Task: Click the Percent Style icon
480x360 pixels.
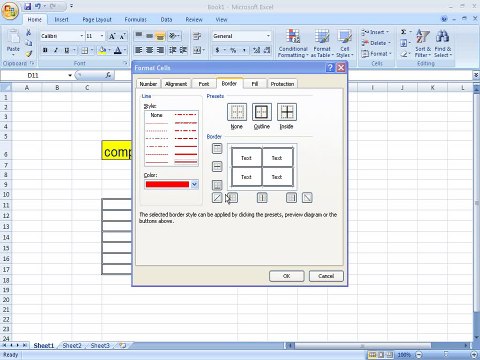Action: (233, 50)
